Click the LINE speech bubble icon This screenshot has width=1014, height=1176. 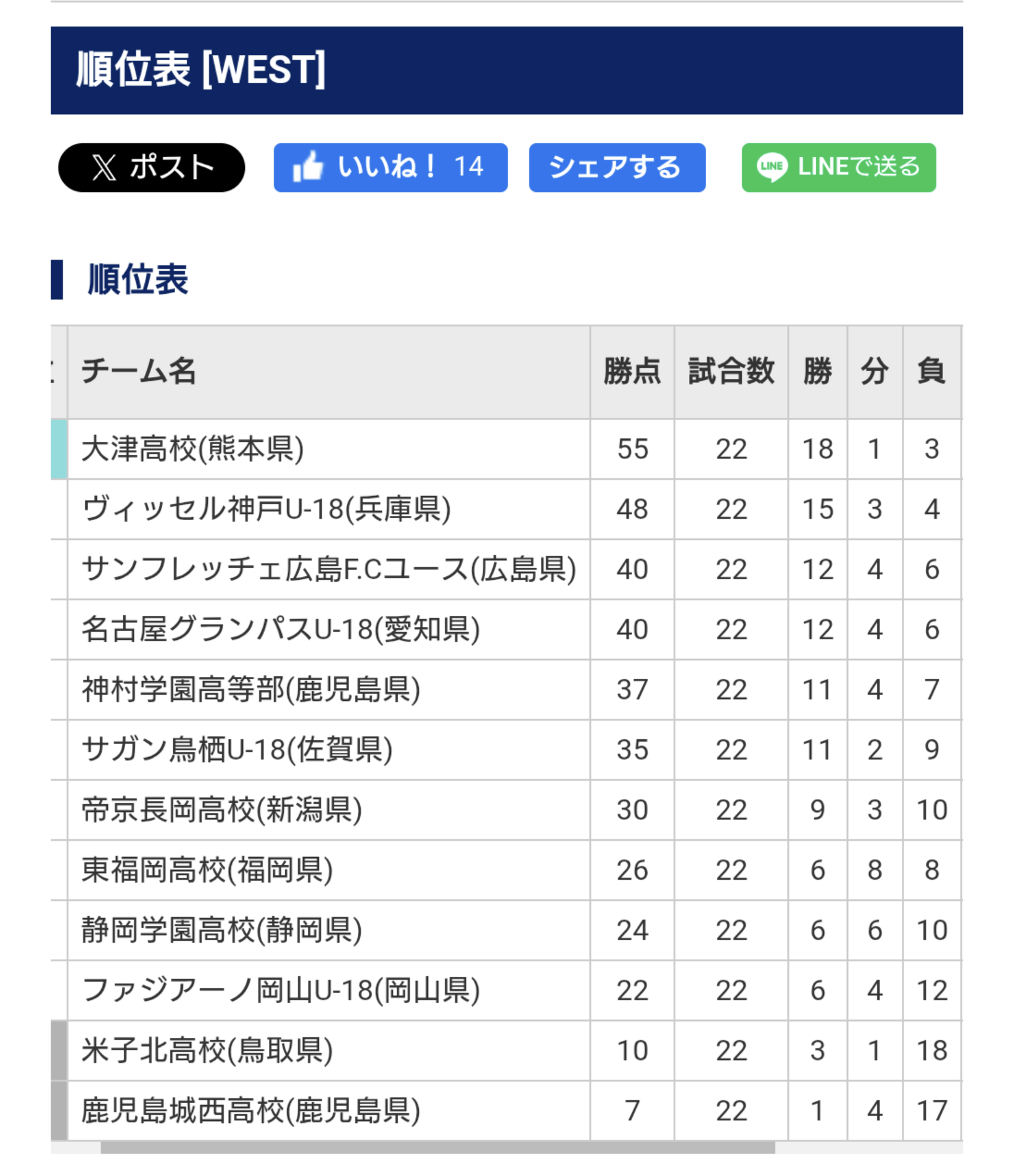772,167
